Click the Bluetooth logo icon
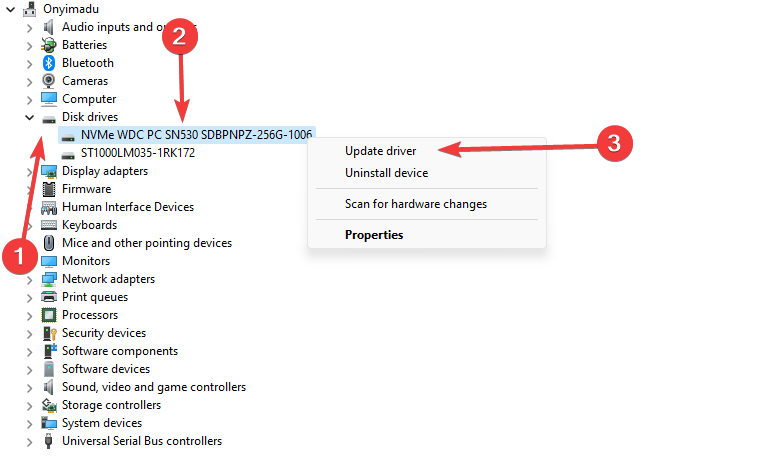775x461 pixels. (x=48, y=63)
